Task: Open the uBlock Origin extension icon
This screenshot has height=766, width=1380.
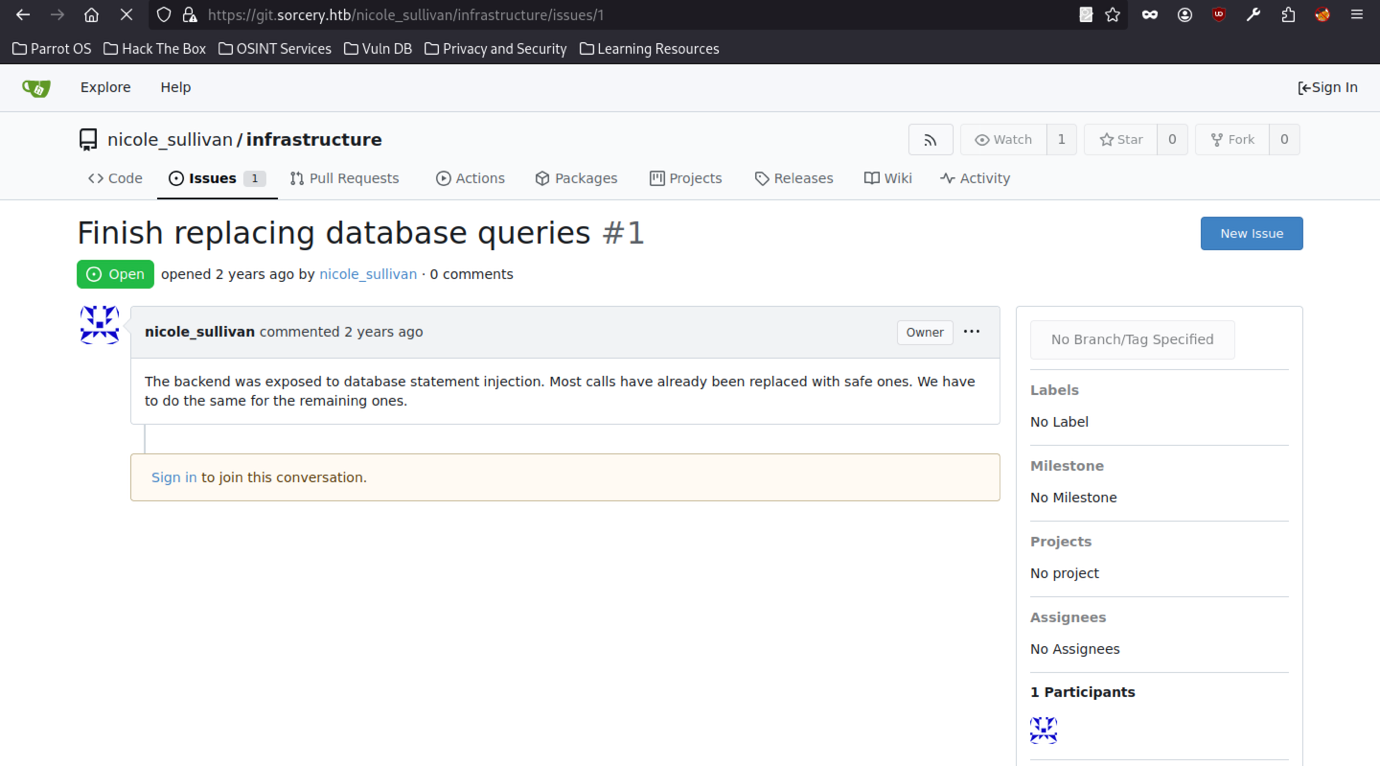Action: (1218, 15)
